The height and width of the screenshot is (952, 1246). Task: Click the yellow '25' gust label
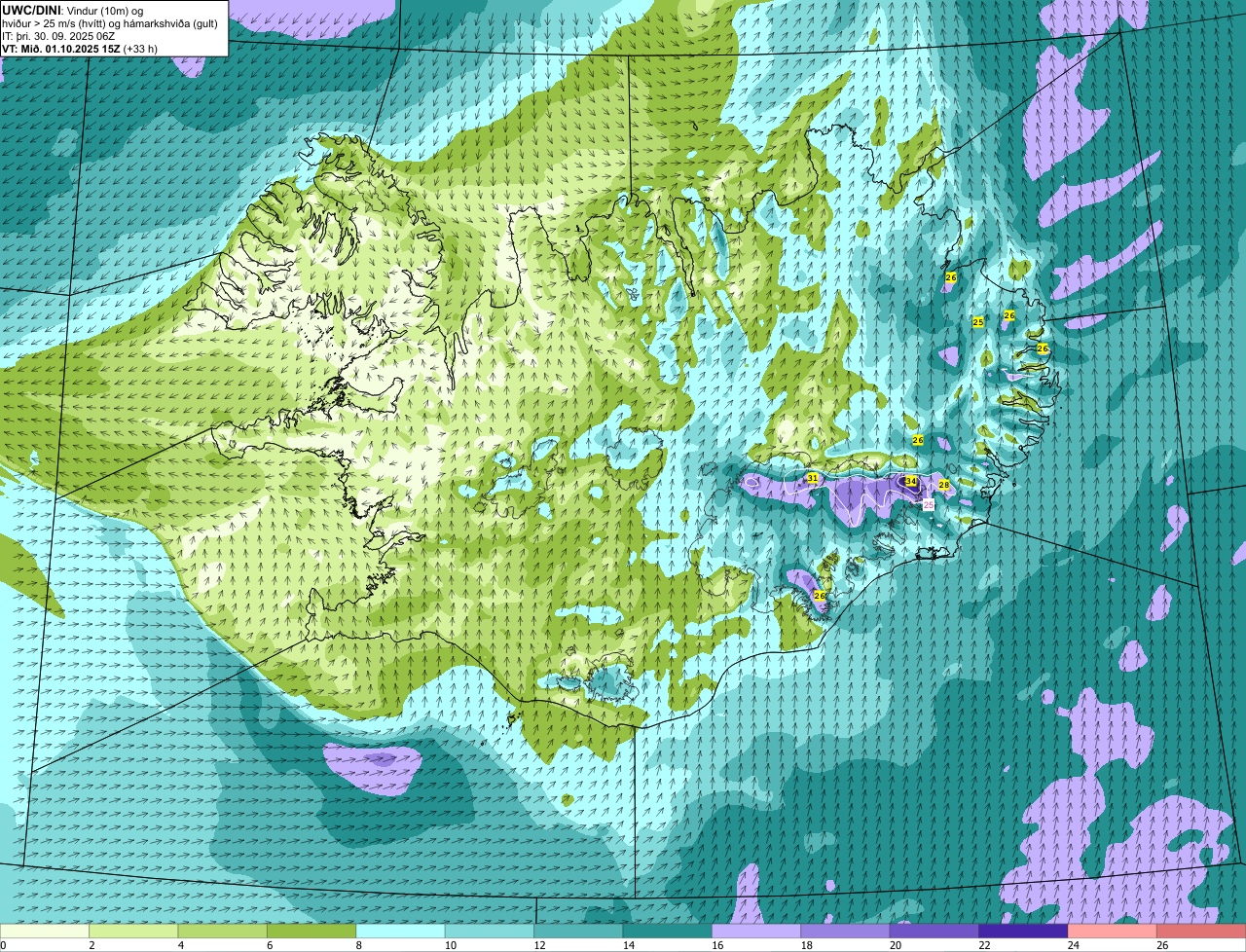click(x=978, y=322)
